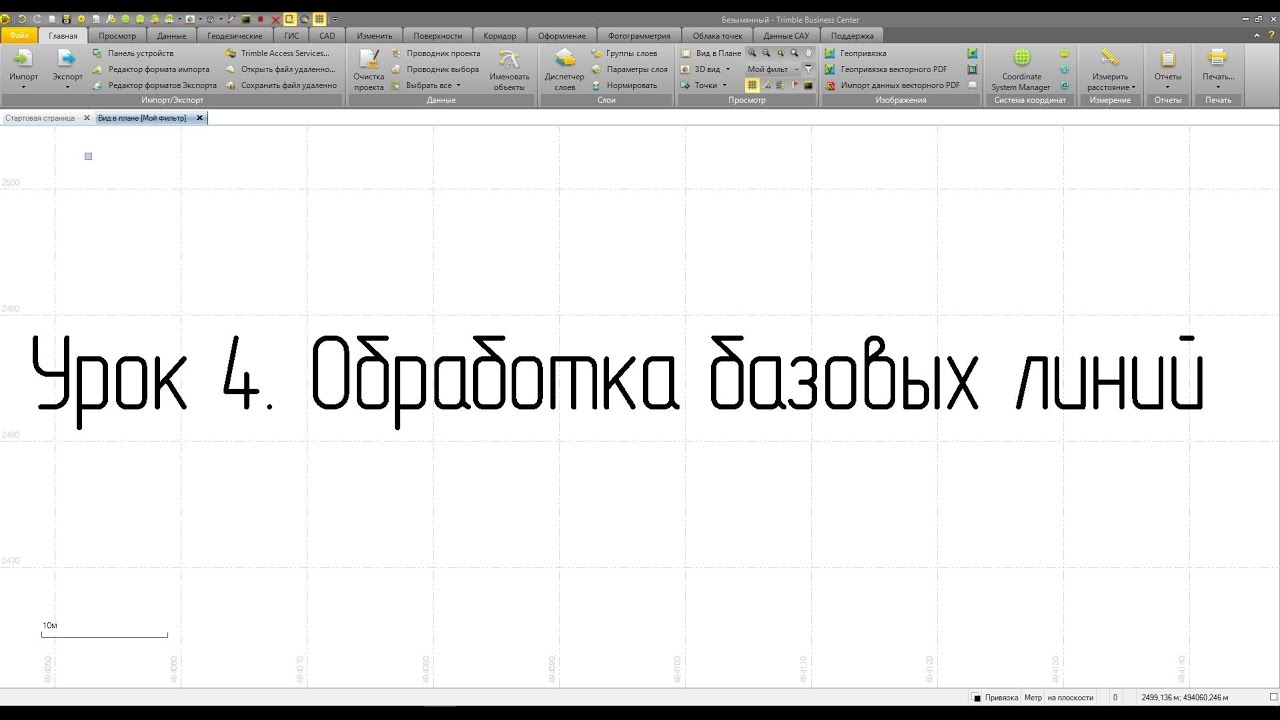Open the Импорт import button
The width and height of the screenshot is (1280, 720).
pyautogui.click(x=23, y=67)
